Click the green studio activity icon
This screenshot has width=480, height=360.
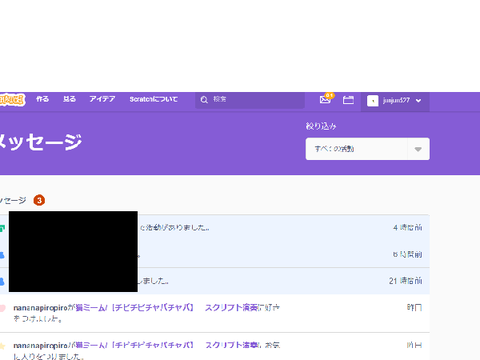2,228
